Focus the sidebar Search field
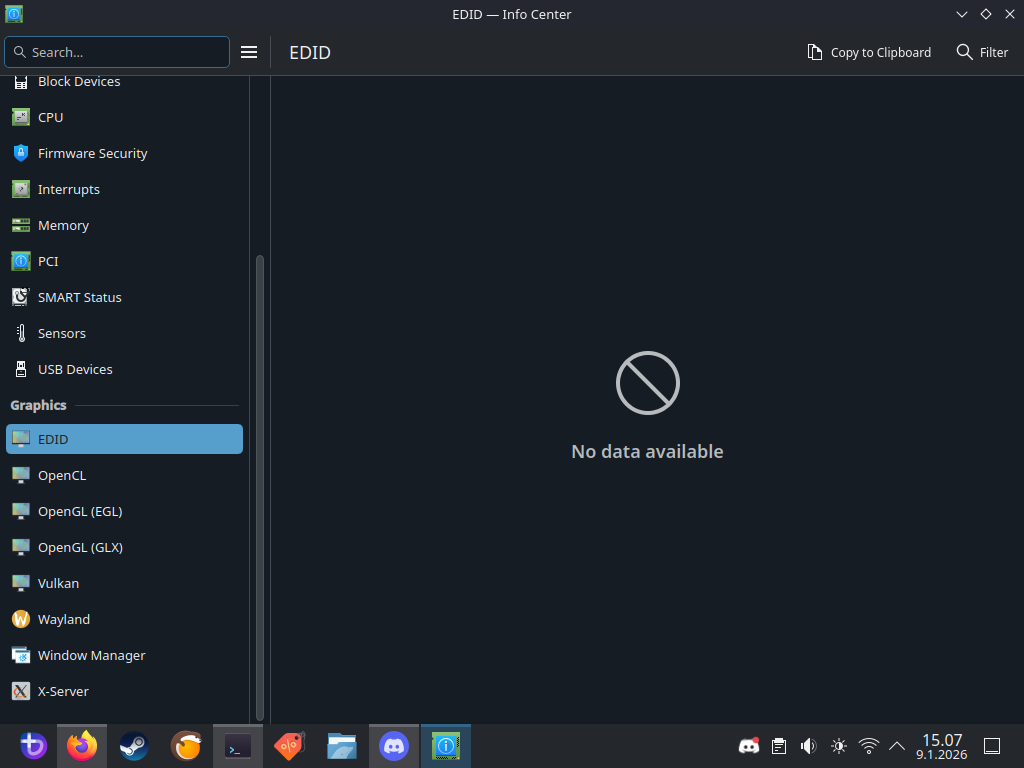The width and height of the screenshot is (1024, 768). 117,52
